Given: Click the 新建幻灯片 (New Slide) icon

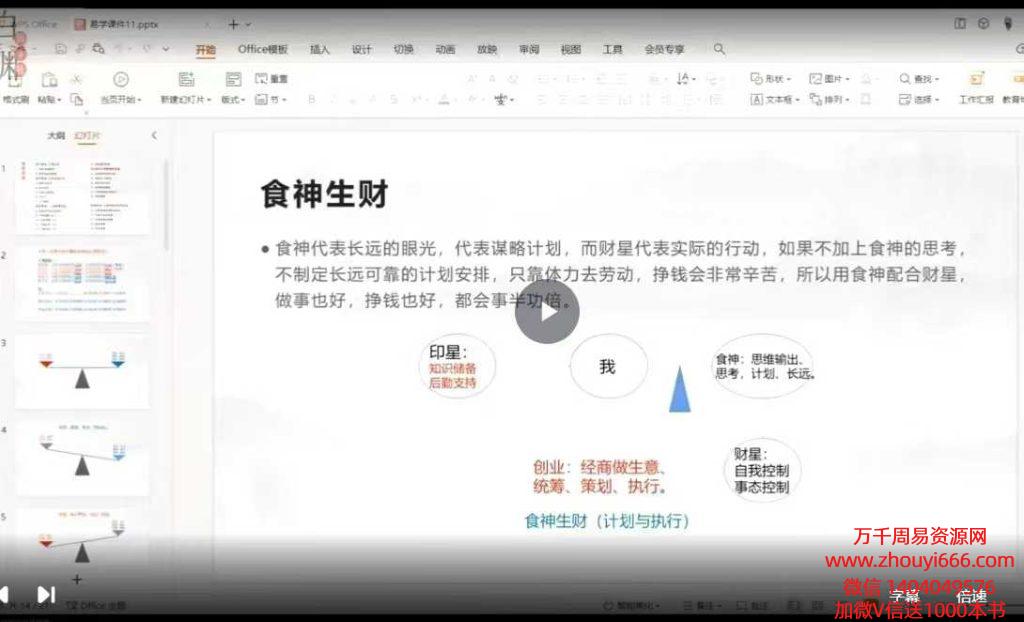Looking at the screenshot, I should click(186, 80).
